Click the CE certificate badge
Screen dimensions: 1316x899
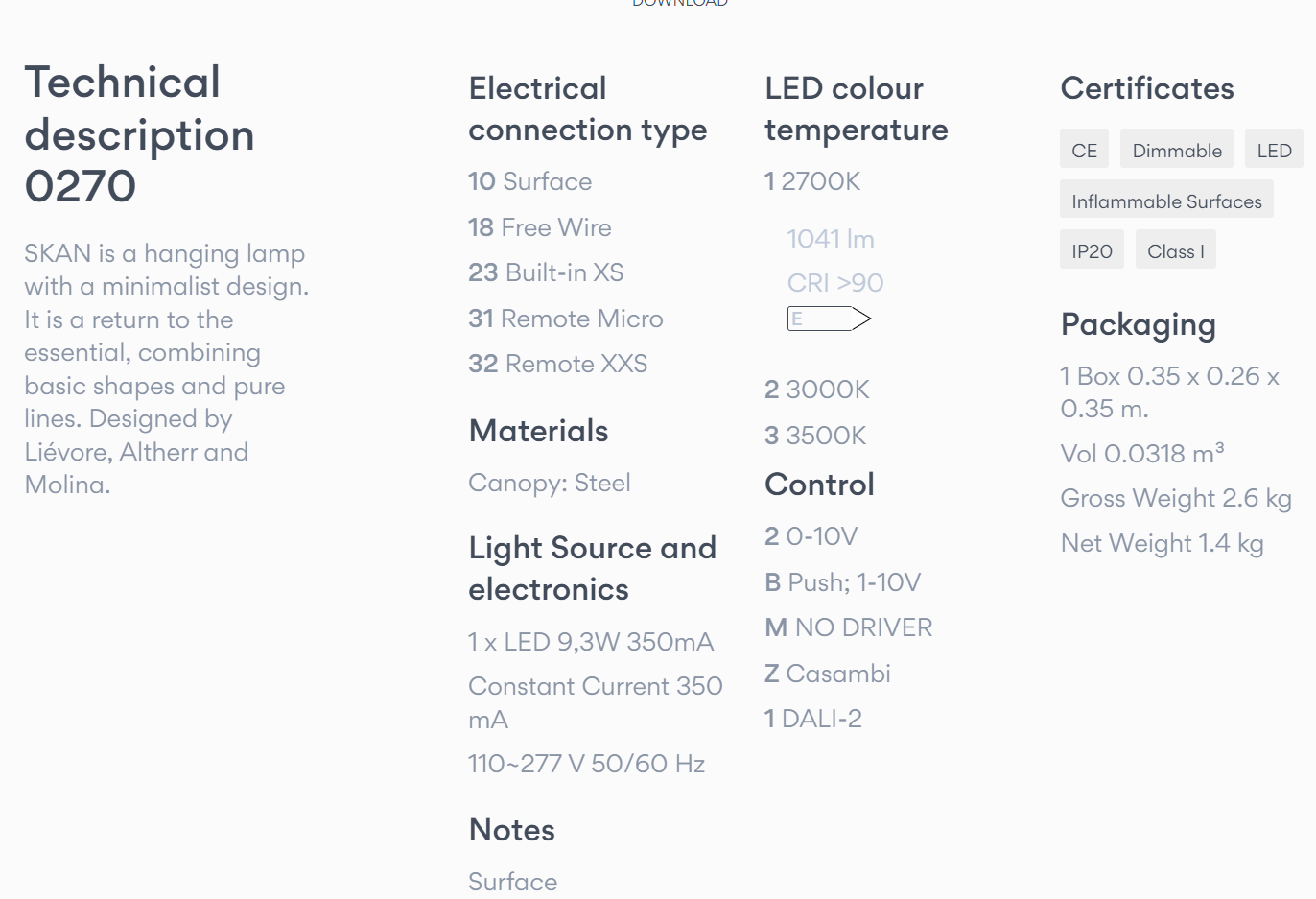coord(1084,151)
